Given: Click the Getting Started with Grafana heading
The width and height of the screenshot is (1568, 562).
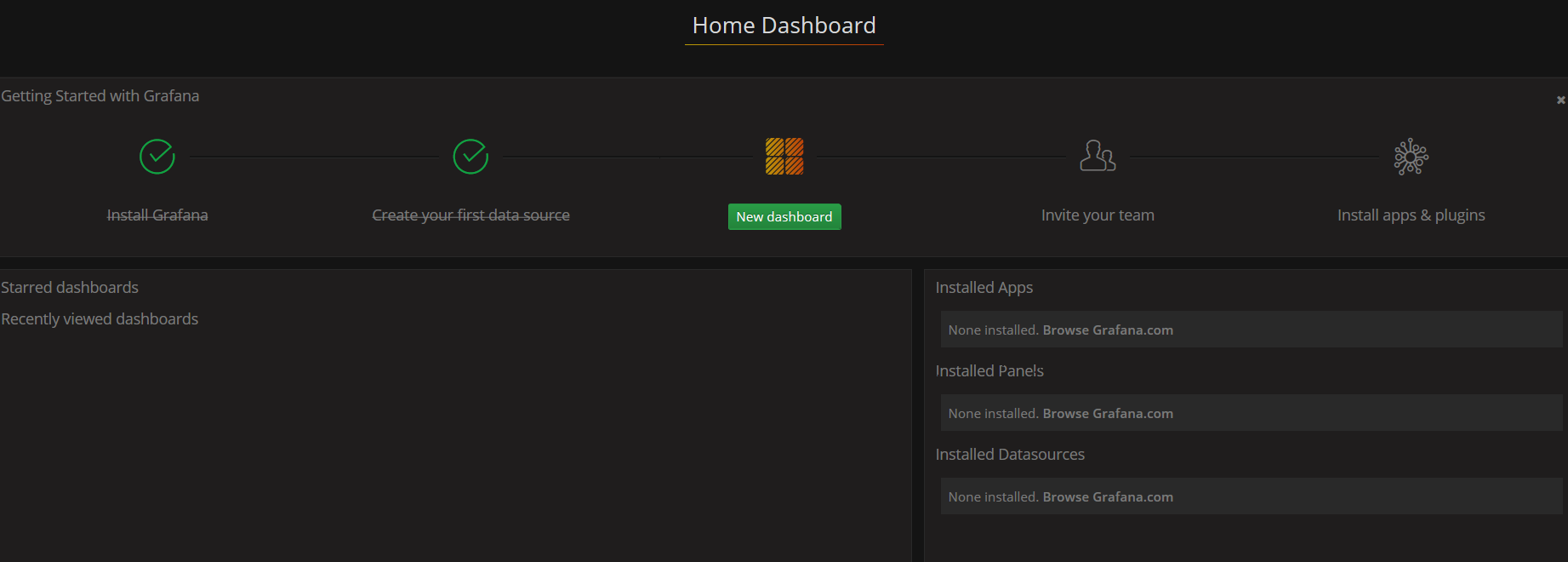Looking at the screenshot, I should pos(100,96).
